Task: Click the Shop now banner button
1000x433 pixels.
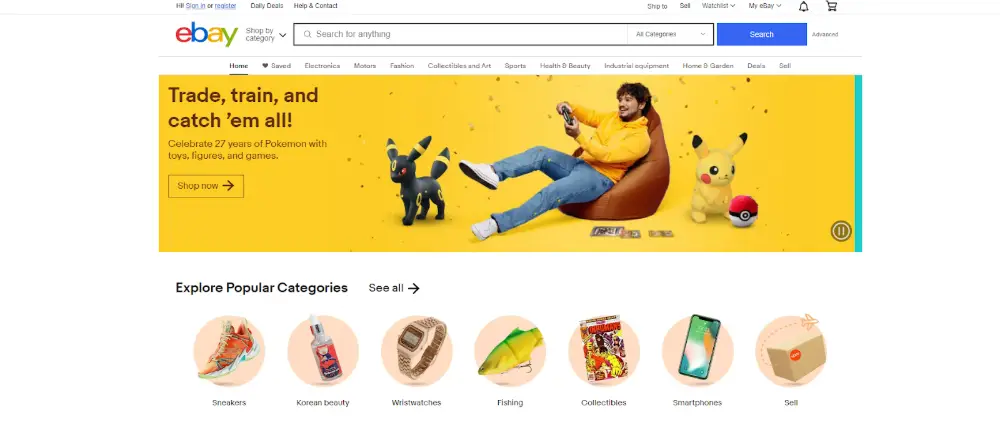Action: (206, 186)
